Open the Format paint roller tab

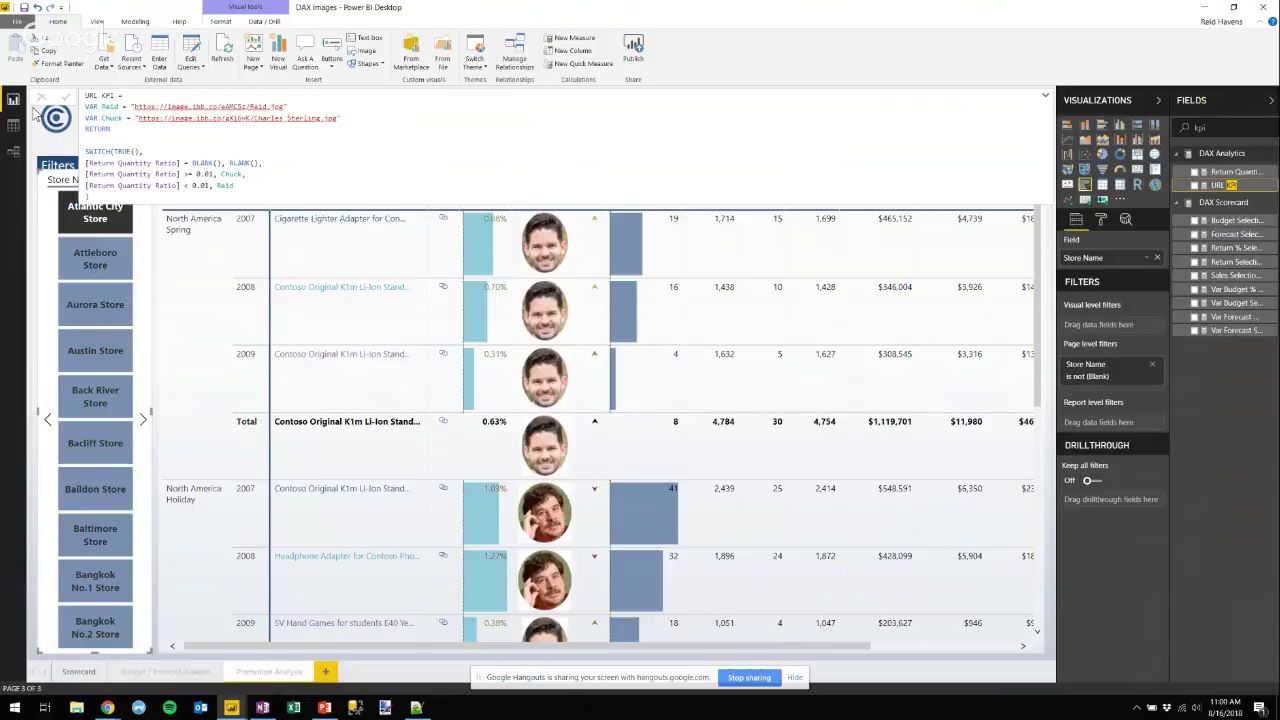click(x=1101, y=220)
